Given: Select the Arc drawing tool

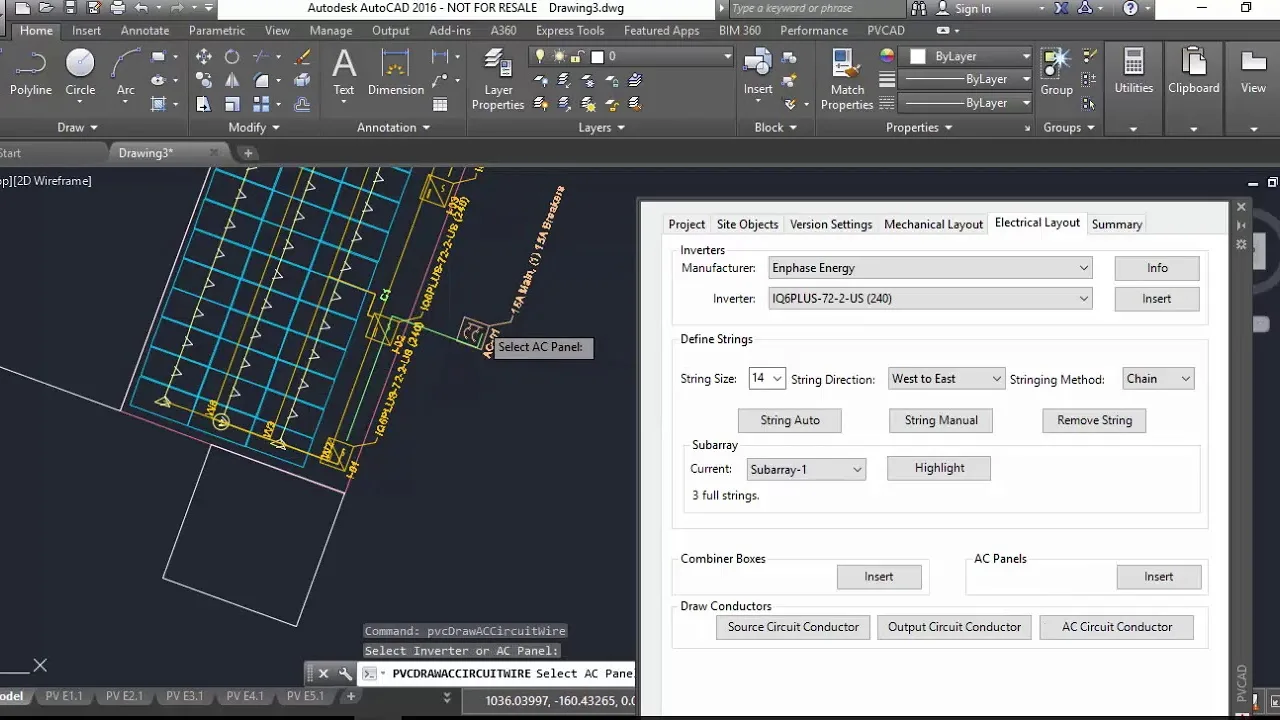Looking at the screenshot, I should point(125,73).
